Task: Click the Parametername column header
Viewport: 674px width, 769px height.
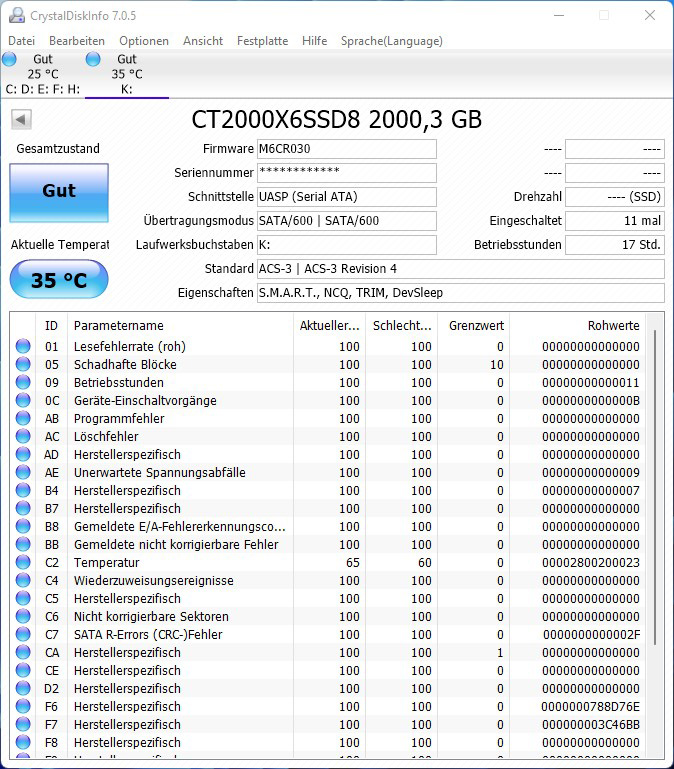Action: [x=180, y=326]
